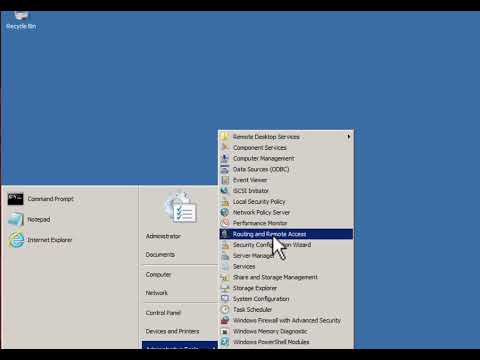Open Devices and Printers link
The width and height of the screenshot is (480, 360).
click(172, 331)
